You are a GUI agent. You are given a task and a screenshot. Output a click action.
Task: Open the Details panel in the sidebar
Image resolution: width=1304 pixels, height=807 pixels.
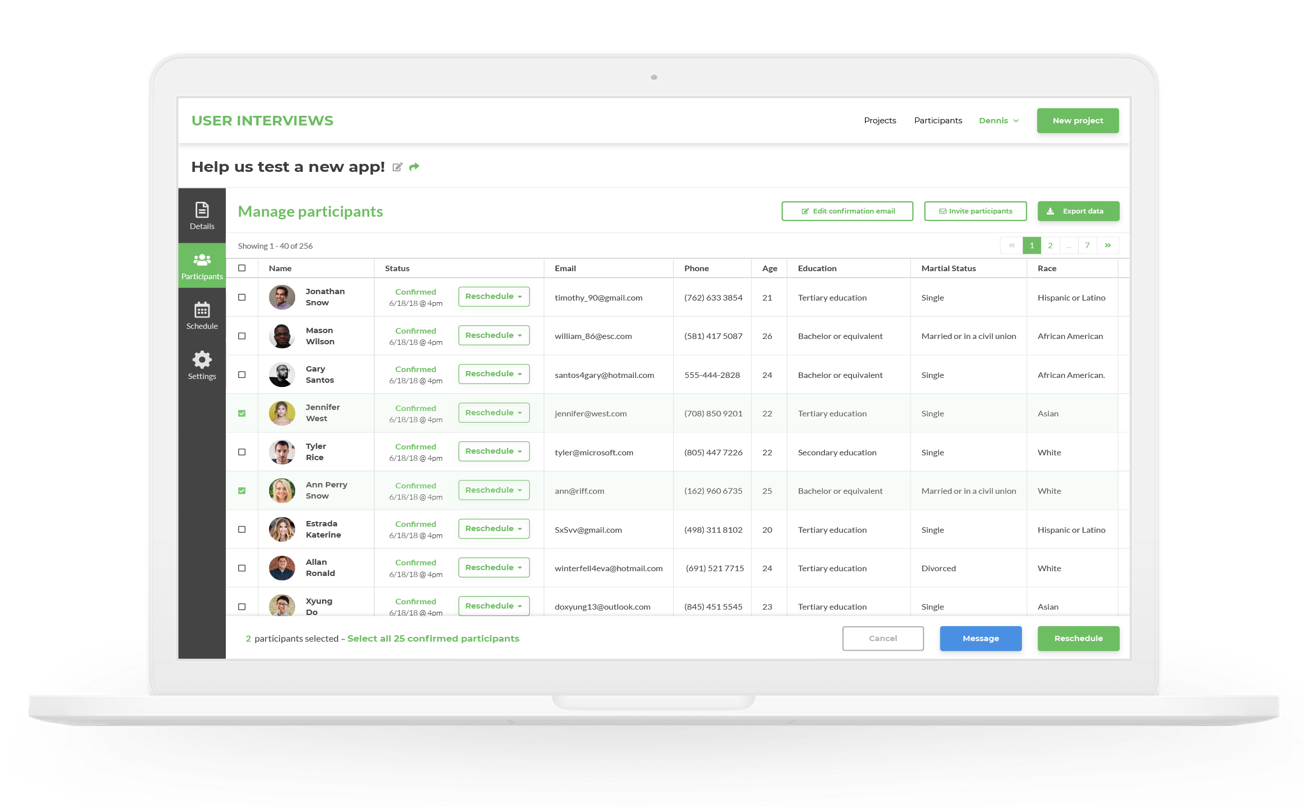202,212
